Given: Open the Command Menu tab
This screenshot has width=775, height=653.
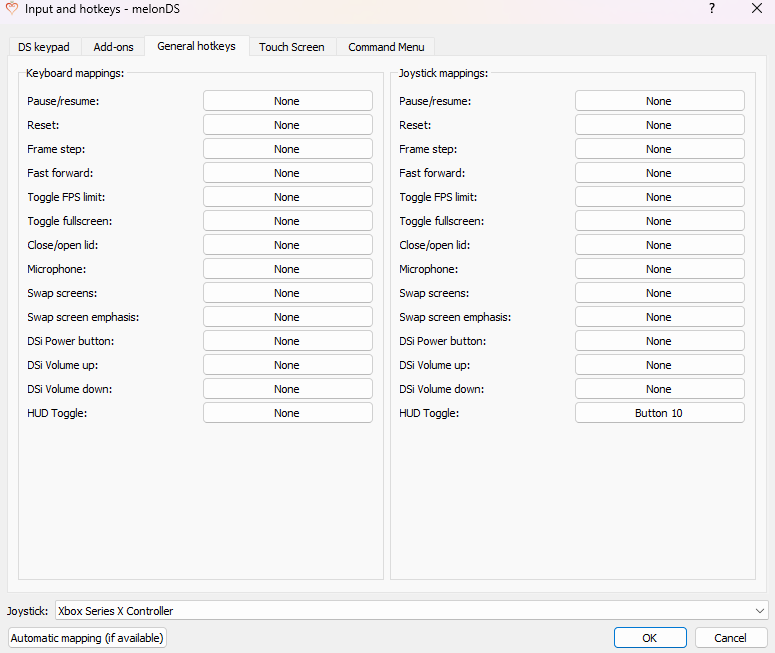Looking at the screenshot, I should (x=386, y=47).
